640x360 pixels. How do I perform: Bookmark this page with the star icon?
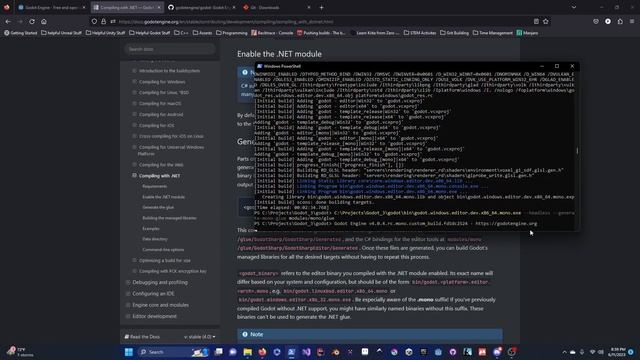click(546, 22)
